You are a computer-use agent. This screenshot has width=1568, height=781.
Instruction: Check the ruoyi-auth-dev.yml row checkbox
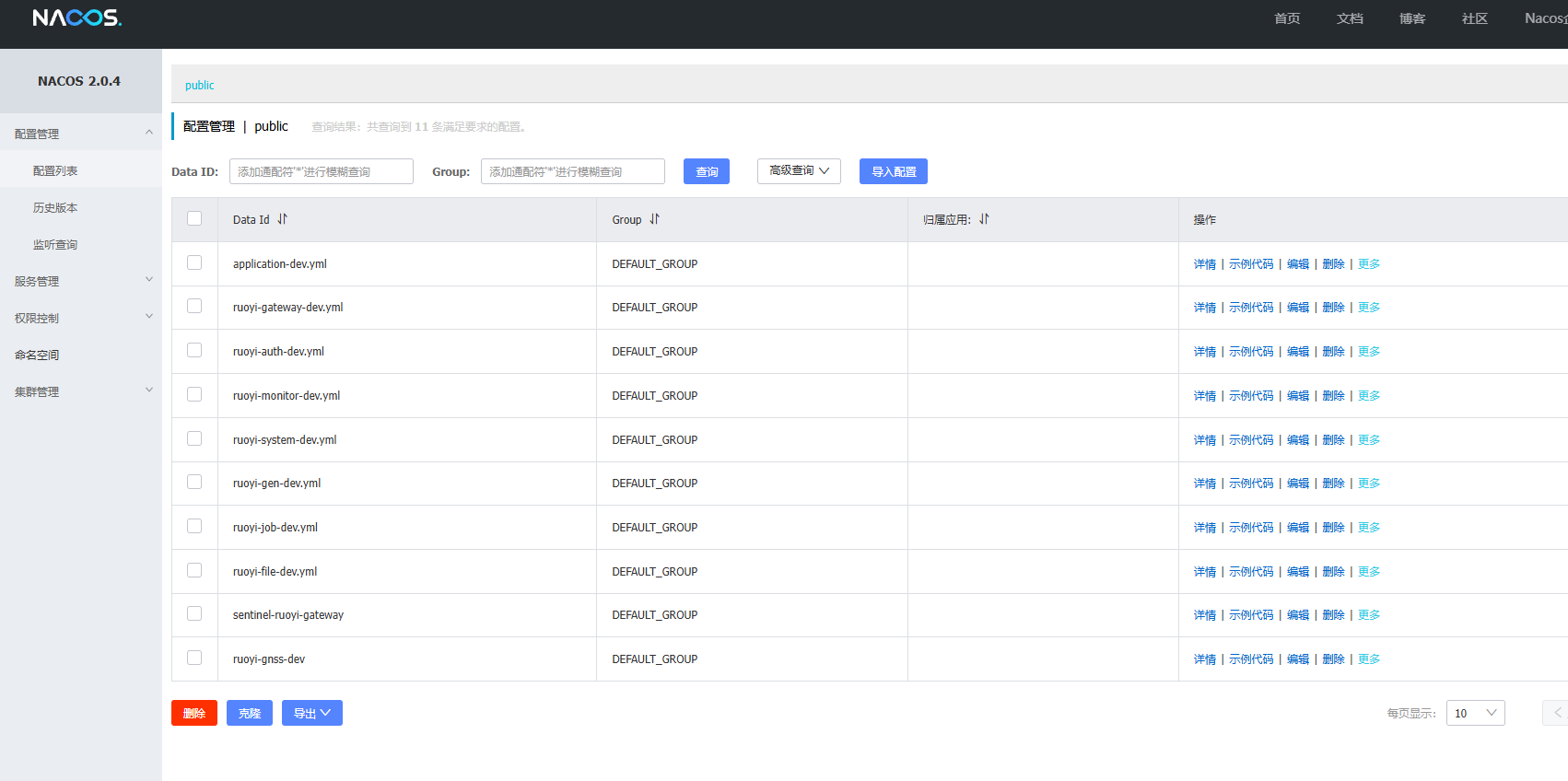(194, 350)
